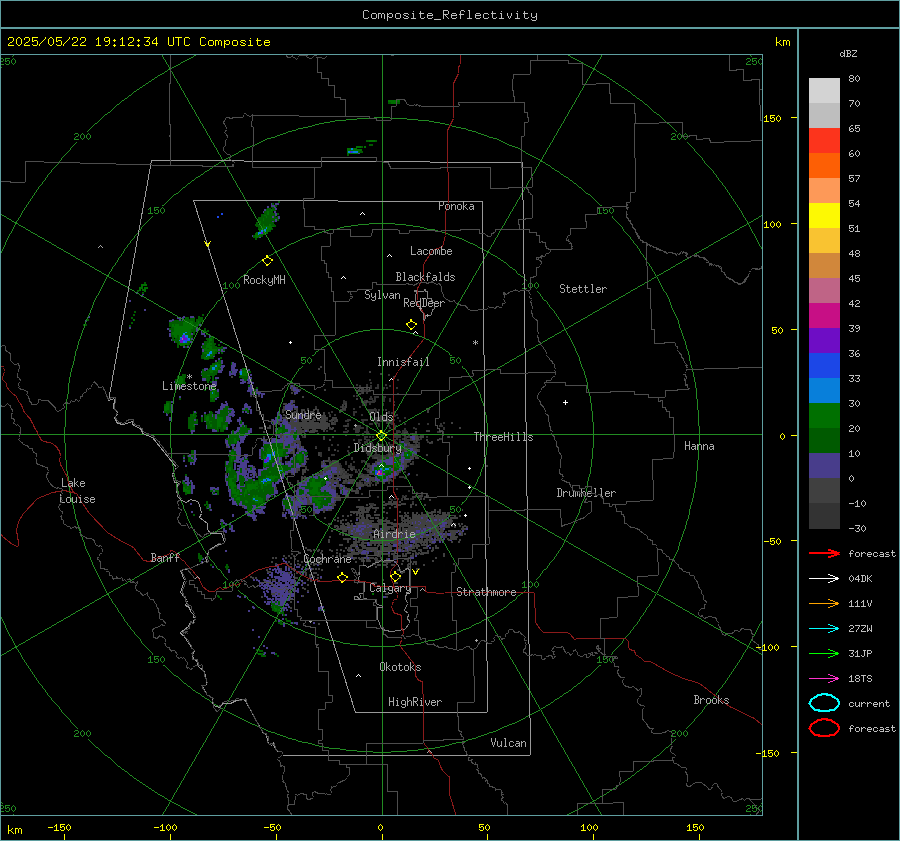The width and height of the screenshot is (900, 841).
Task: Click yellow diamond marker near RockyMH
Action: 267,261
